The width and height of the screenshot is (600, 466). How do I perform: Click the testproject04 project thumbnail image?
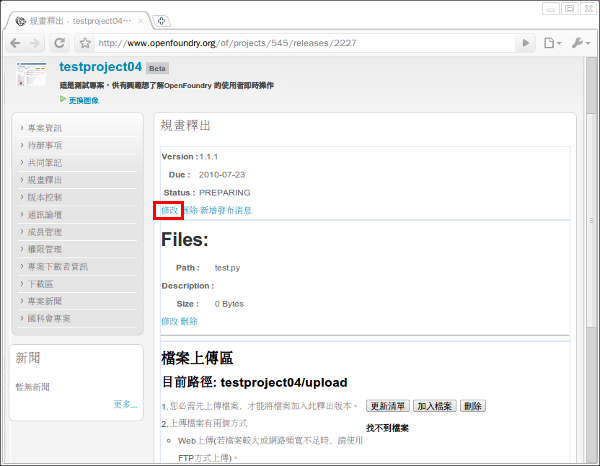(31, 74)
